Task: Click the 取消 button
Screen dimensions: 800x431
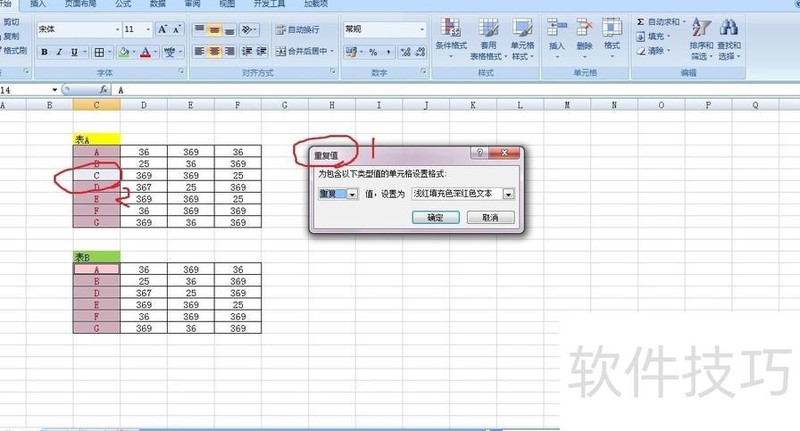Action: point(490,218)
